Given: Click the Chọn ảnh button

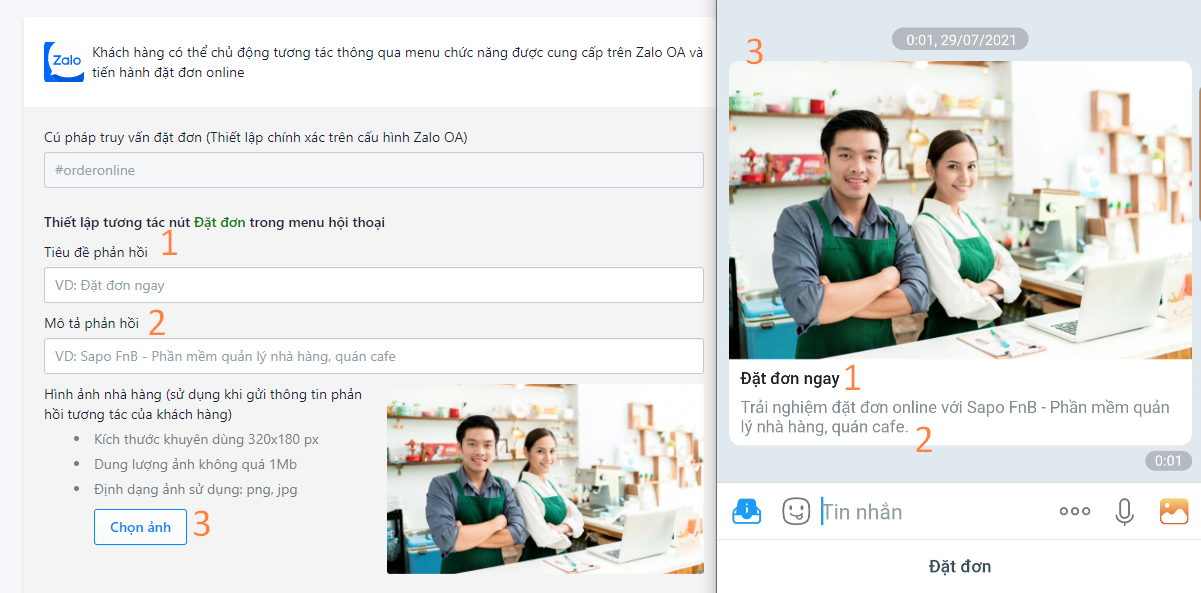Looking at the screenshot, I should click(140, 527).
